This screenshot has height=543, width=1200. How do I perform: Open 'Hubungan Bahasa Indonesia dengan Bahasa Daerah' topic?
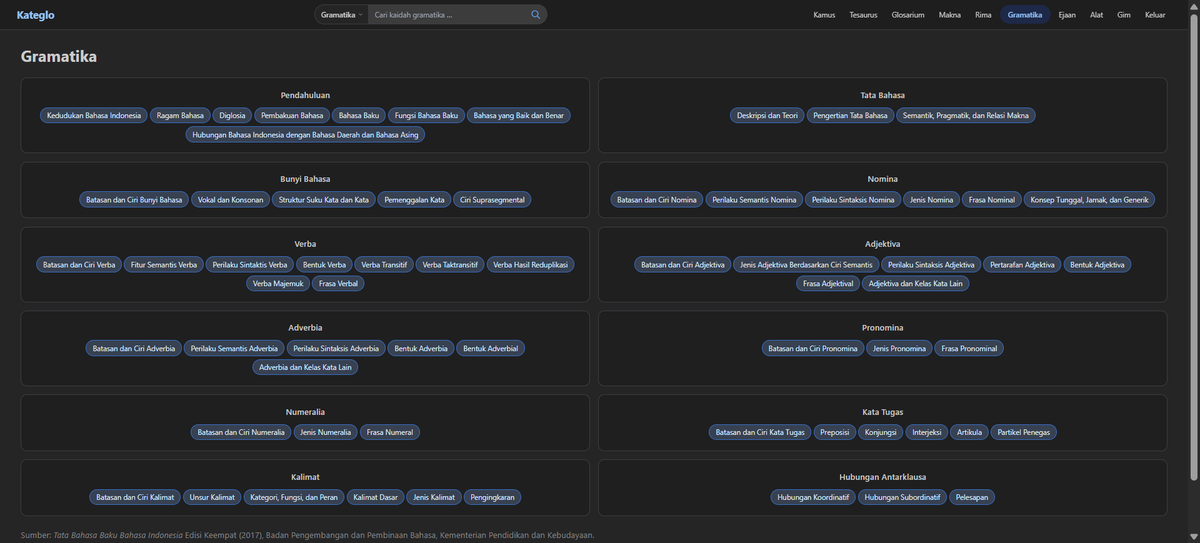click(305, 134)
